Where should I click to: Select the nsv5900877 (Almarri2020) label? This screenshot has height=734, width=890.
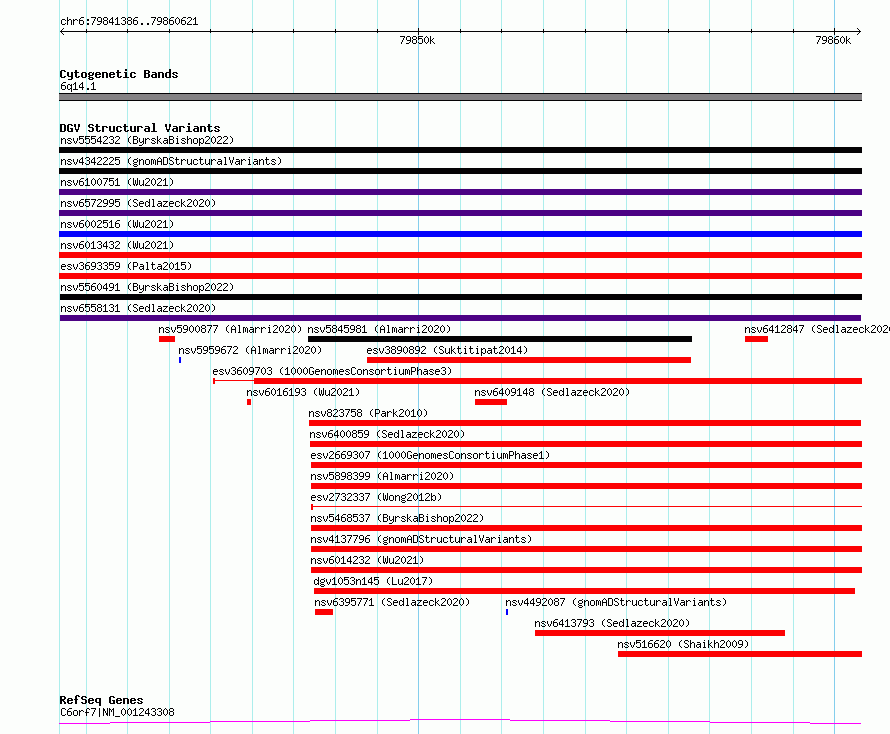[x=230, y=329]
